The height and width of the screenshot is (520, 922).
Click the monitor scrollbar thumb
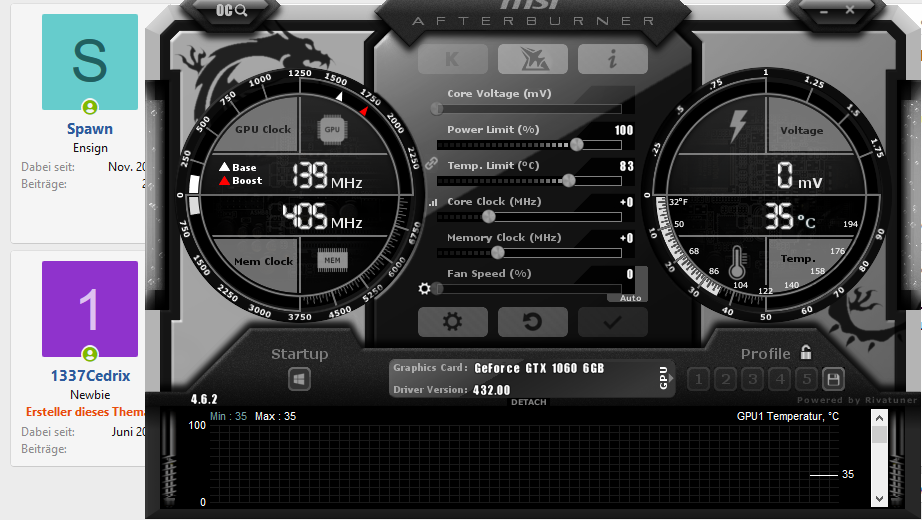coord(879,435)
